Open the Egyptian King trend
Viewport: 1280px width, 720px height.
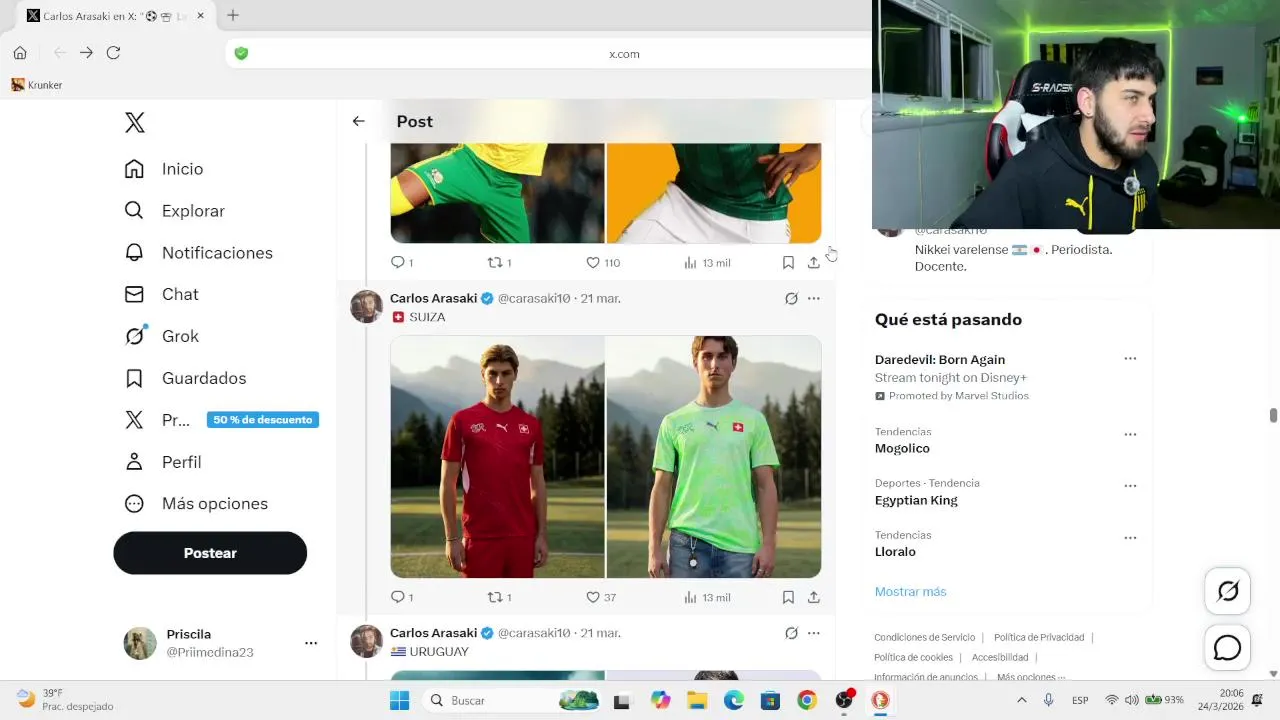pyautogui.click(x=916, y=501)
